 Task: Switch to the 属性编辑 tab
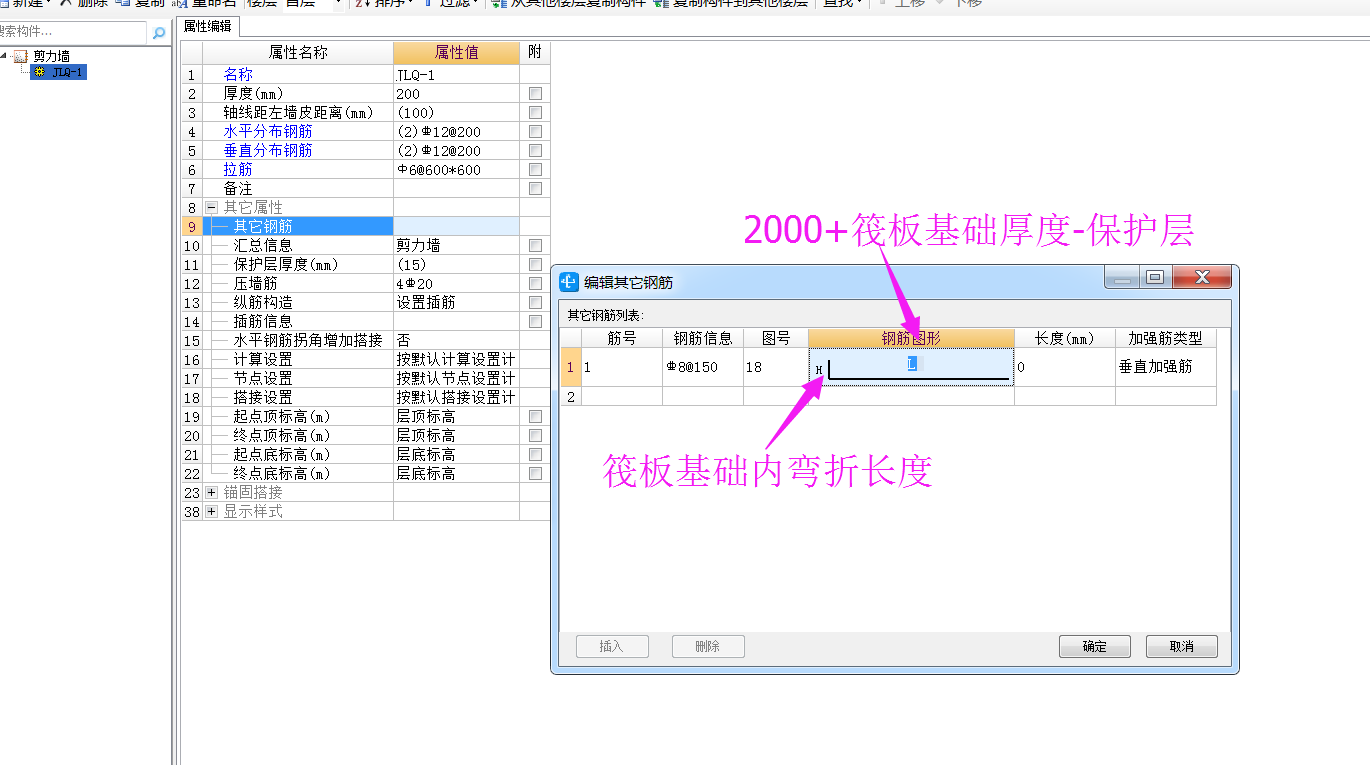[x=207, y=27]
